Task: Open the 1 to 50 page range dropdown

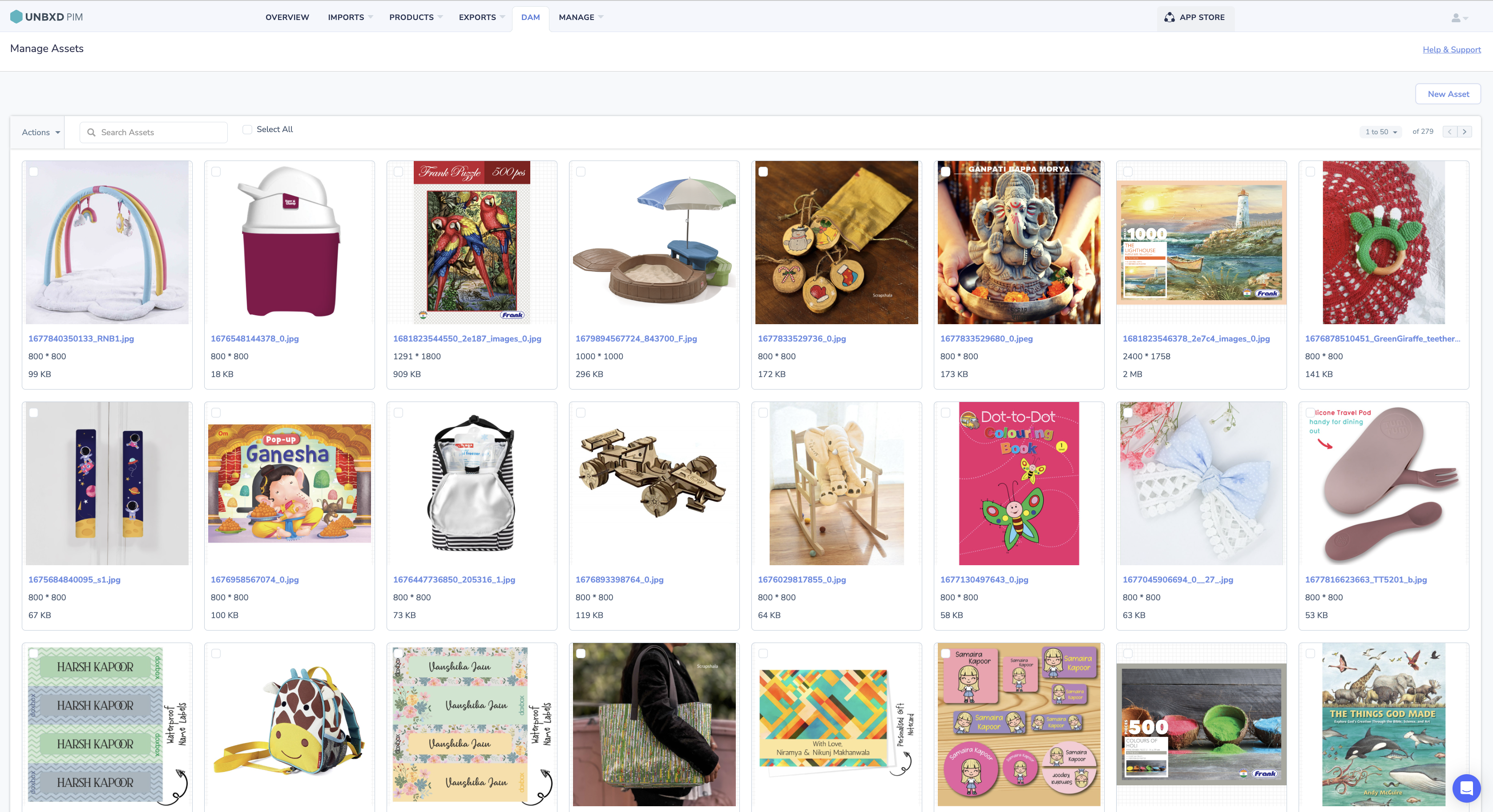Action: pyautogui.click(x=1380, y=132)
